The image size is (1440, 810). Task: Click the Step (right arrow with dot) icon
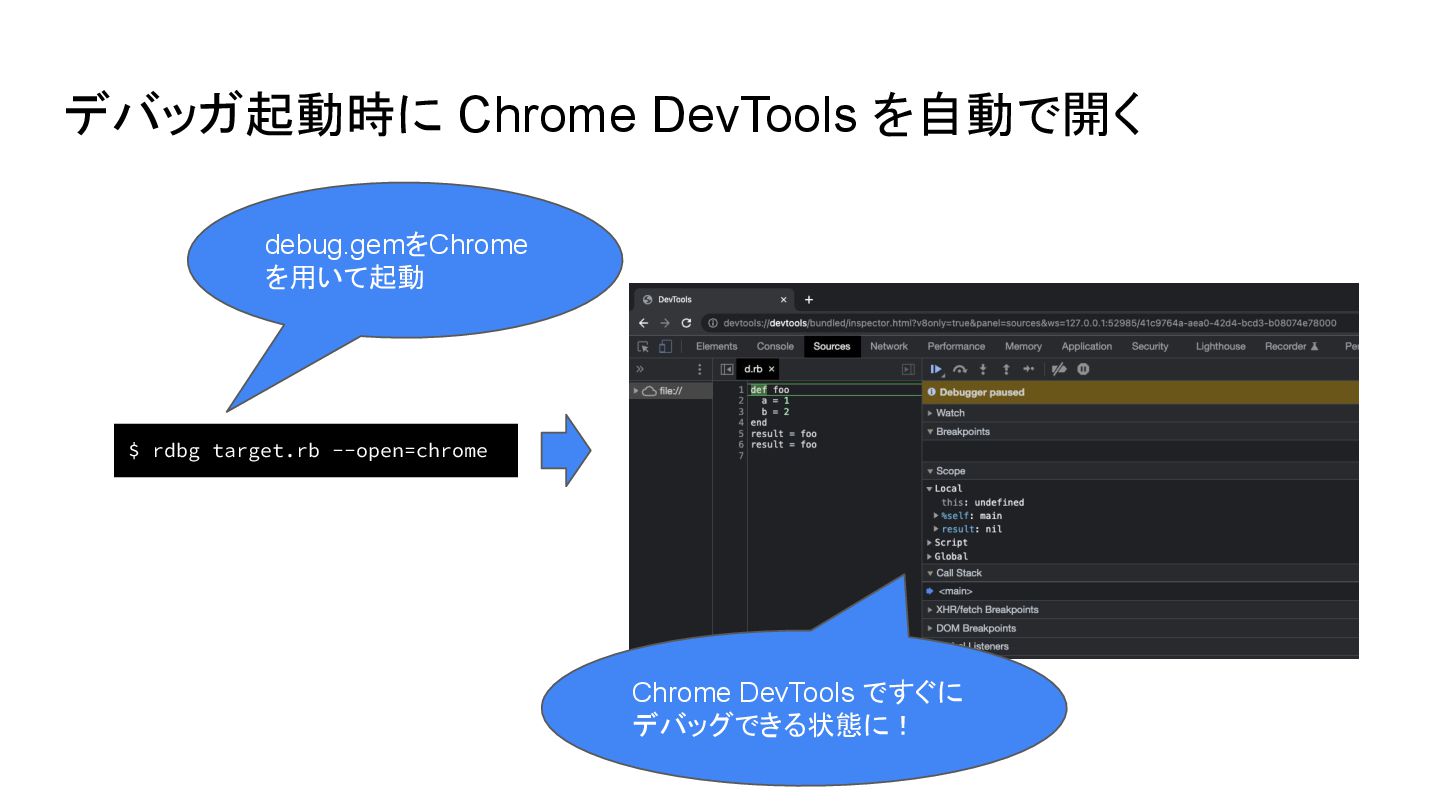[x=1028, y=369]
